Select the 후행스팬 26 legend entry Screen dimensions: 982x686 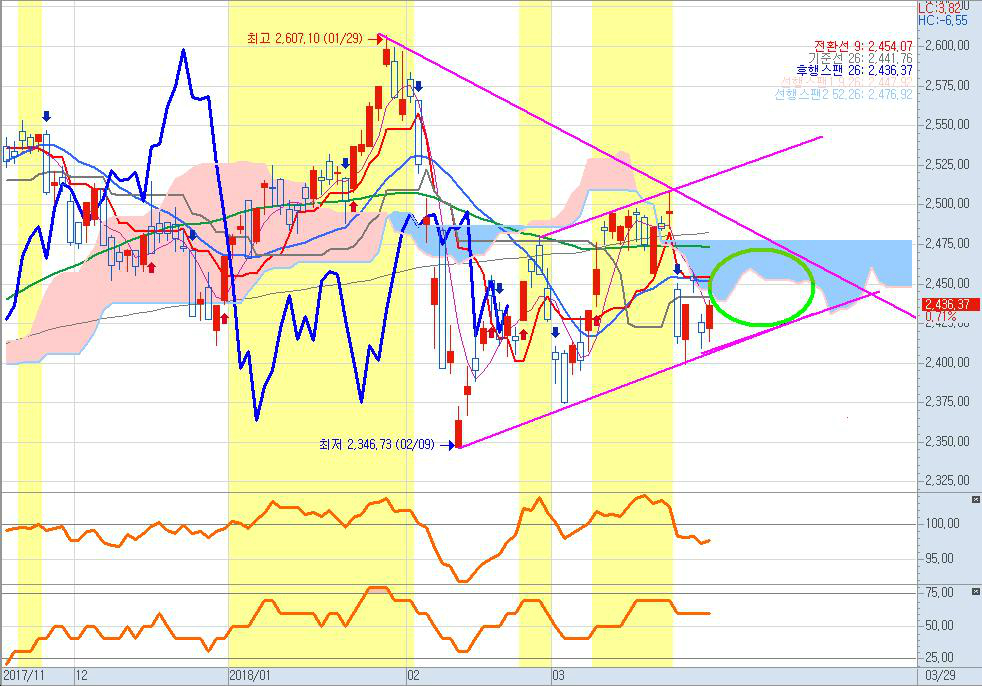pos(861,70)
